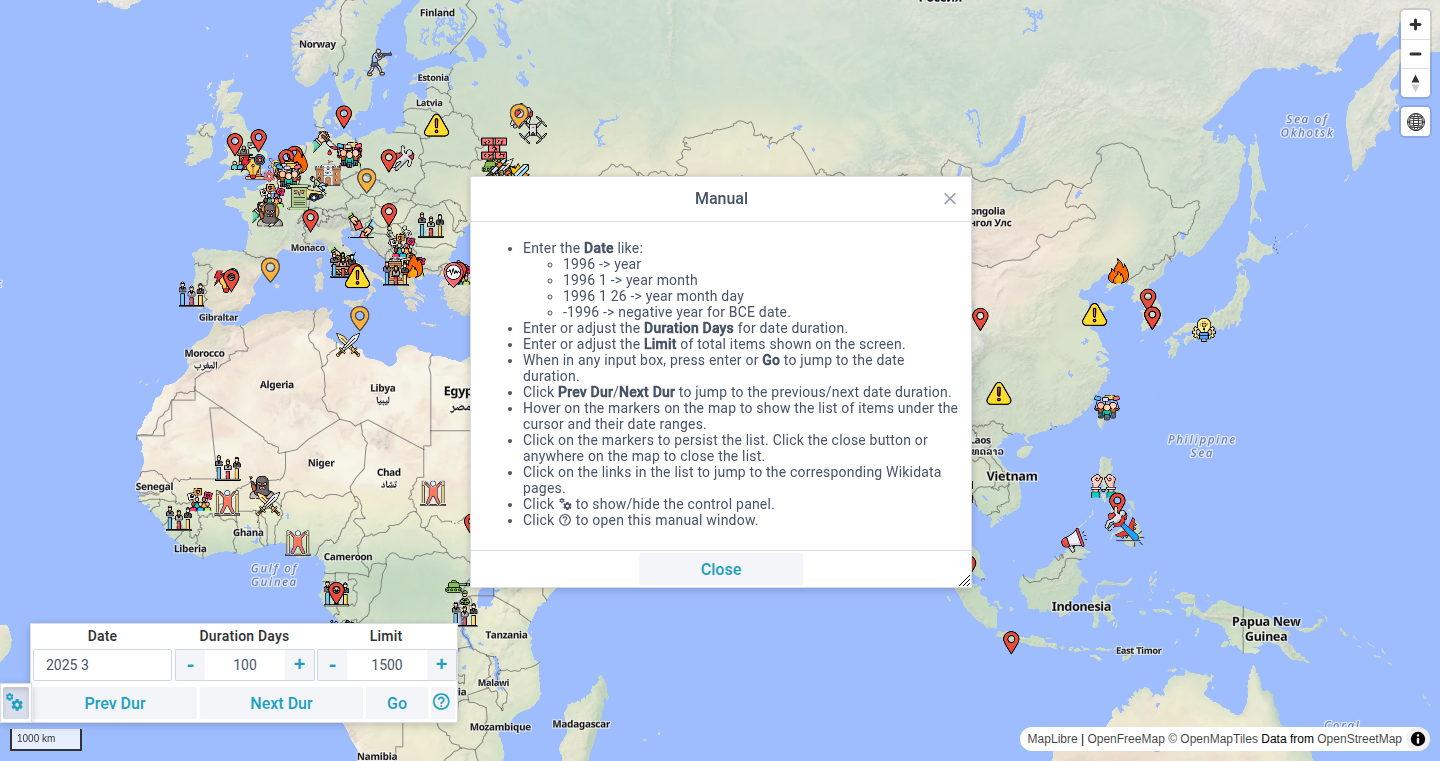Viewport: 1440px width, 761px height.
Task: Click the podium icon in Romania
Action: (x=432, y=225)
